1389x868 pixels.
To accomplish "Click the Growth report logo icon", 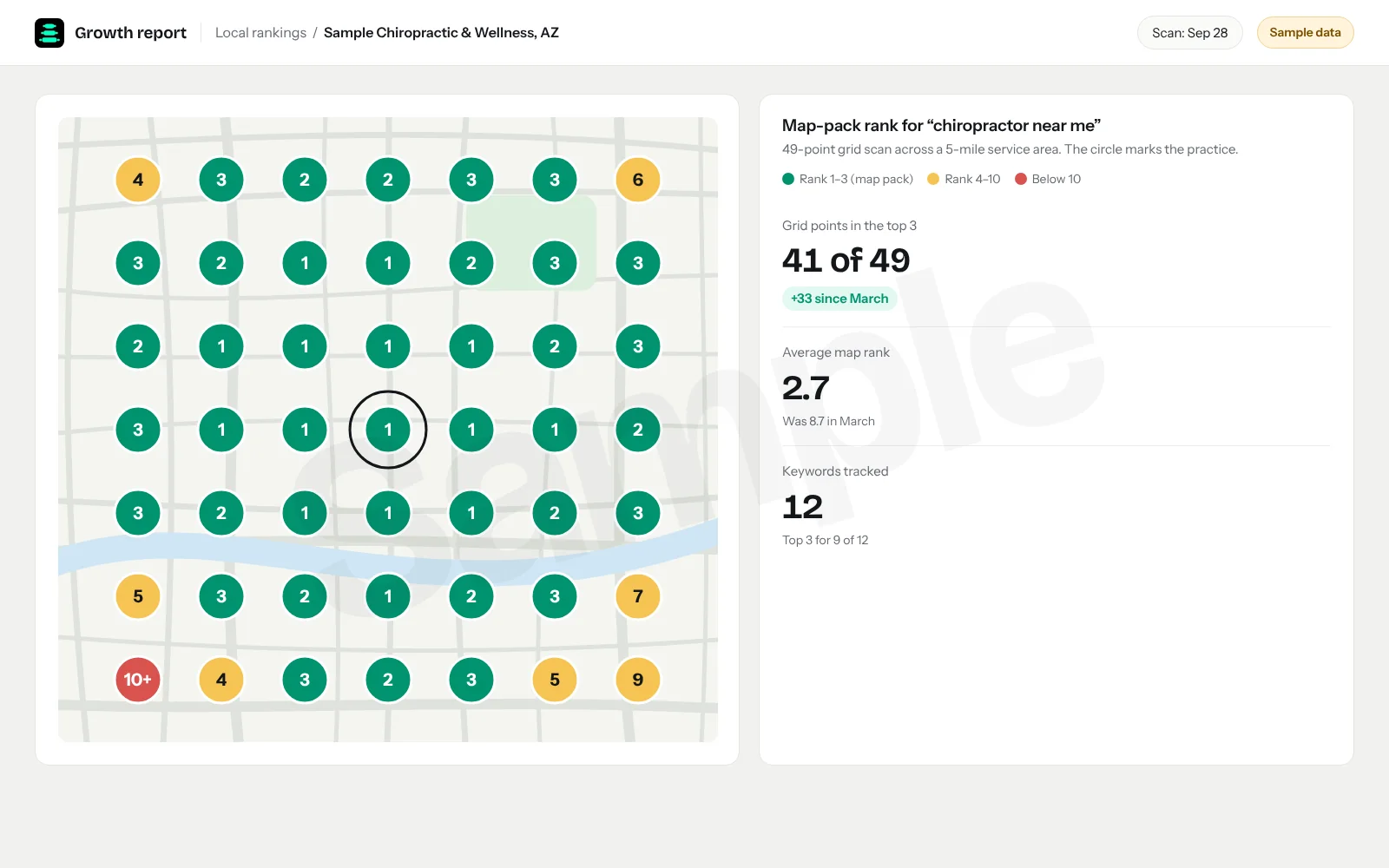I will [x=49, y=33].
